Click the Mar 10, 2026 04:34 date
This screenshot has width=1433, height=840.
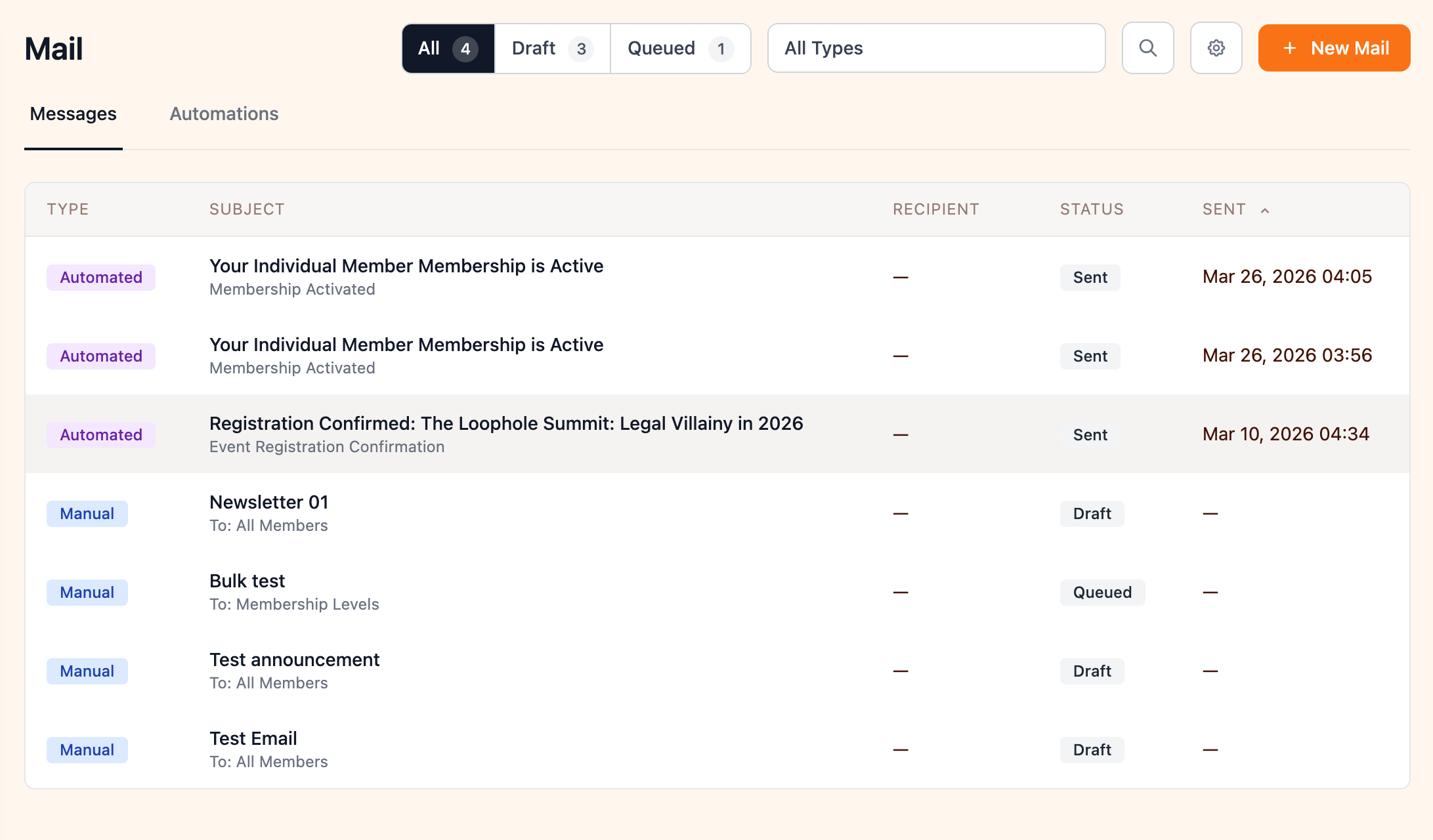coord(1285,434)
